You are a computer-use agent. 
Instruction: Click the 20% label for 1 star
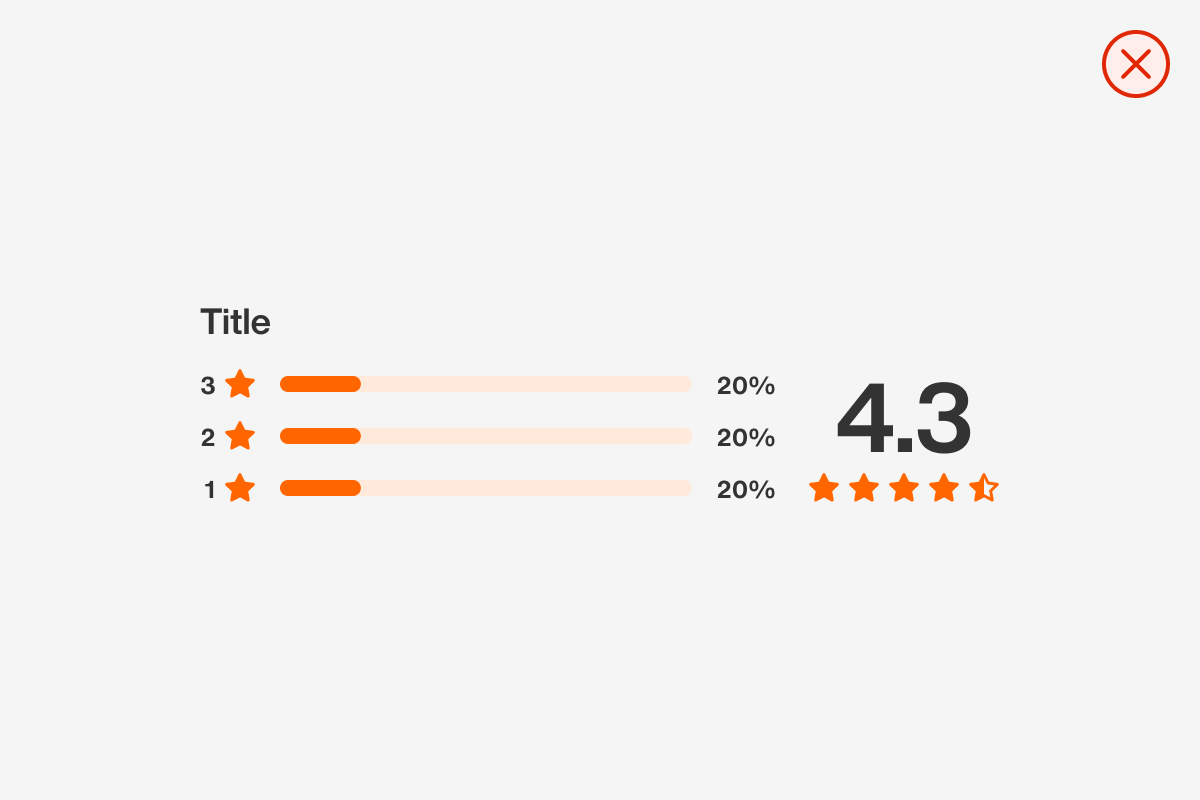[x=745, y=490]
